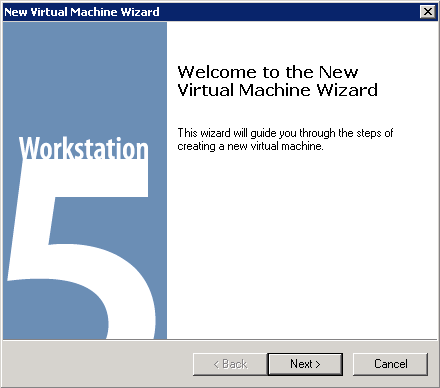
Task: Click the Next > button
Action: [305, 364]
